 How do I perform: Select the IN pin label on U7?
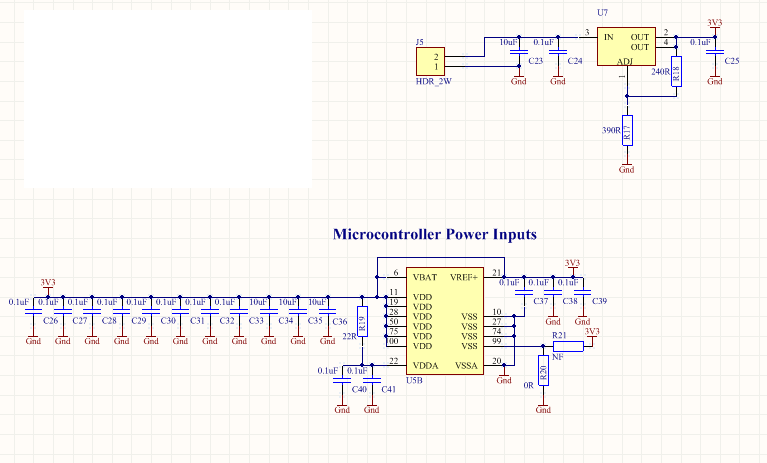pos(609,37)
